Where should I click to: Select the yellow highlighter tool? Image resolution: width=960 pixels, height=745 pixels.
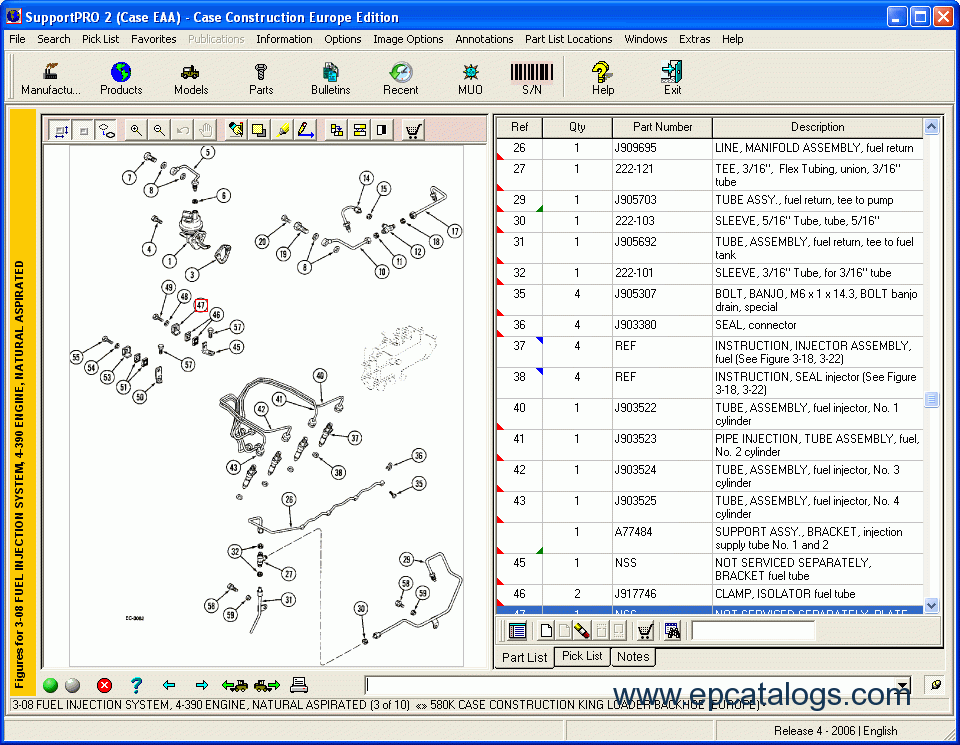coord(282,130)
